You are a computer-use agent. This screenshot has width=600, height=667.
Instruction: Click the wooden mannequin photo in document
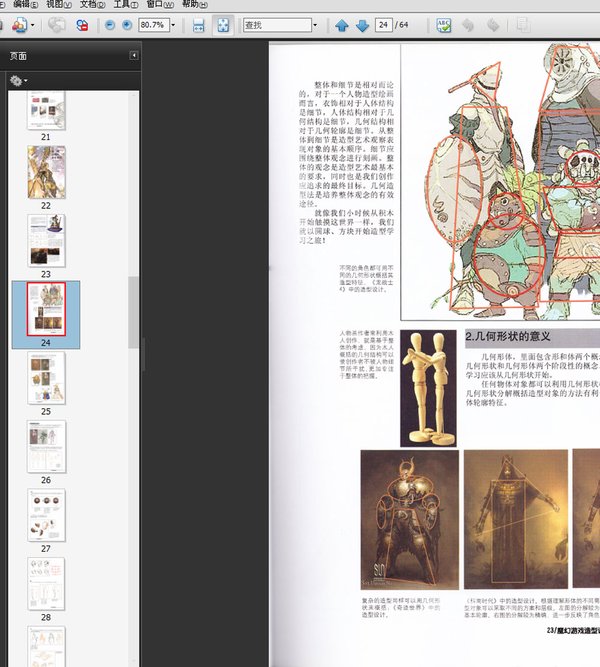pos(429,388)
